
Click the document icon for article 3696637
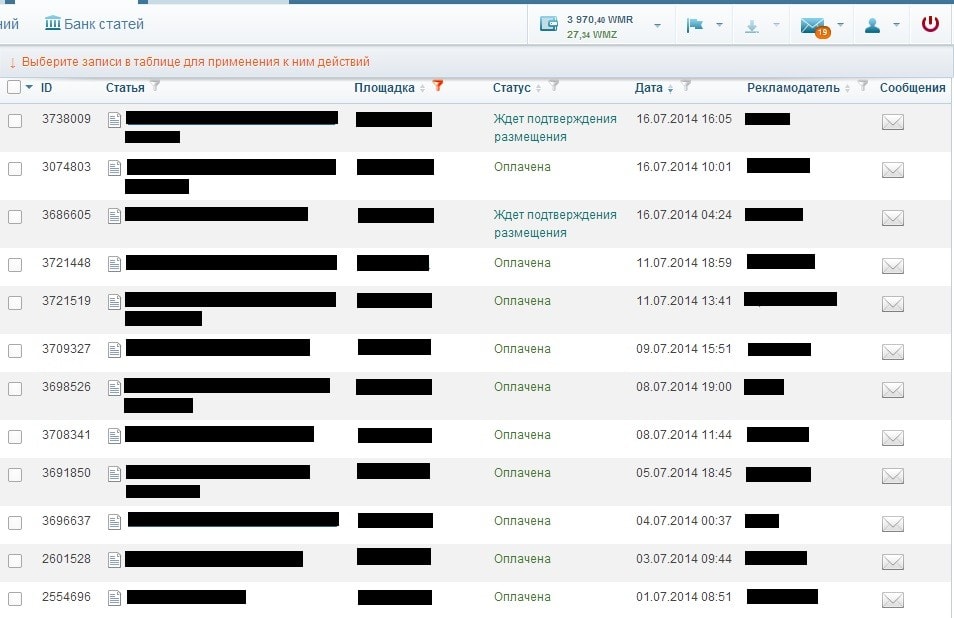pos(114,522)
